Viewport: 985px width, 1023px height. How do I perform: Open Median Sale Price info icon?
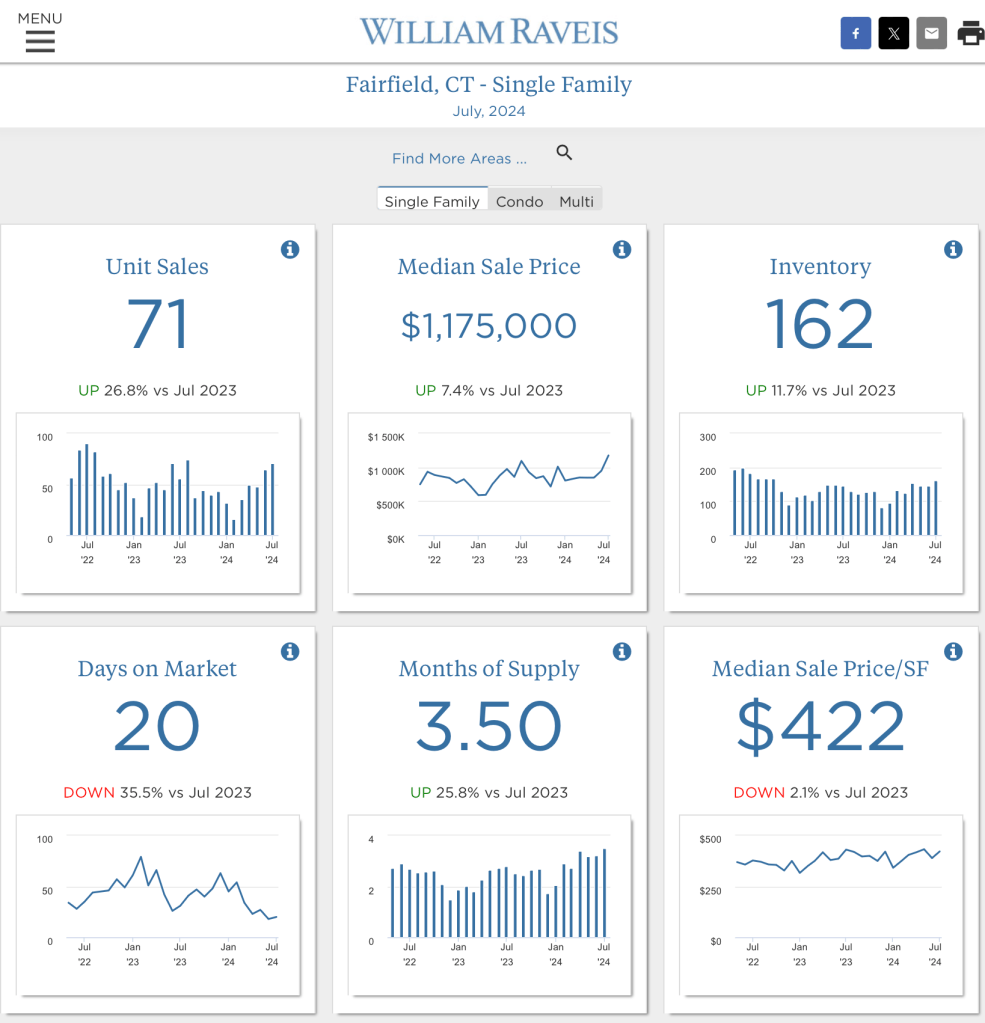pos(622,249)
